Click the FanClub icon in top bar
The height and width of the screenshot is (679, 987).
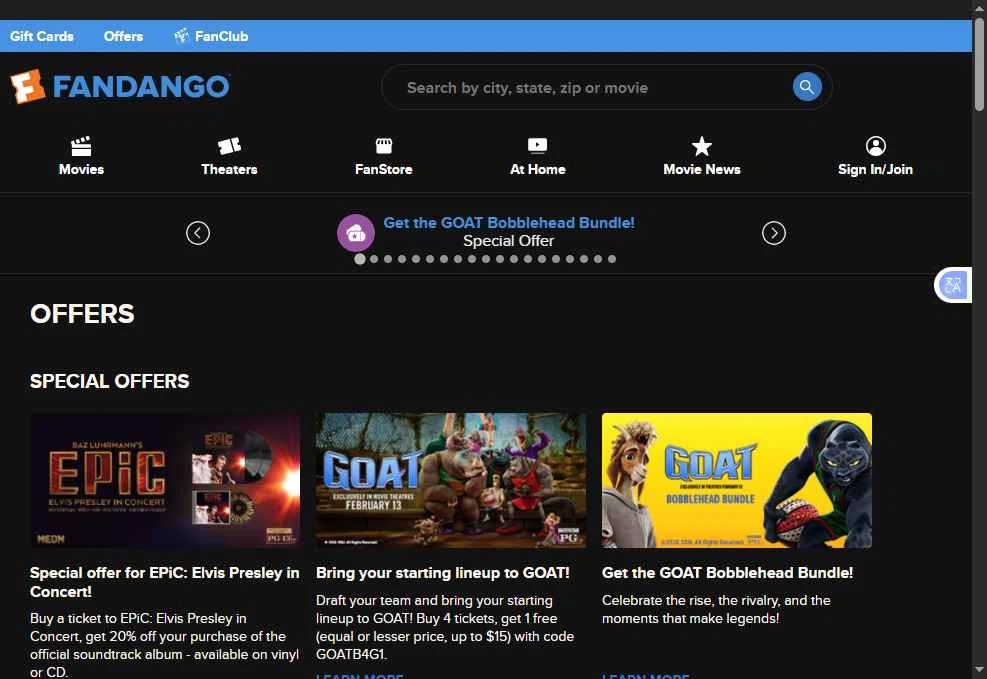coord(181,35)
